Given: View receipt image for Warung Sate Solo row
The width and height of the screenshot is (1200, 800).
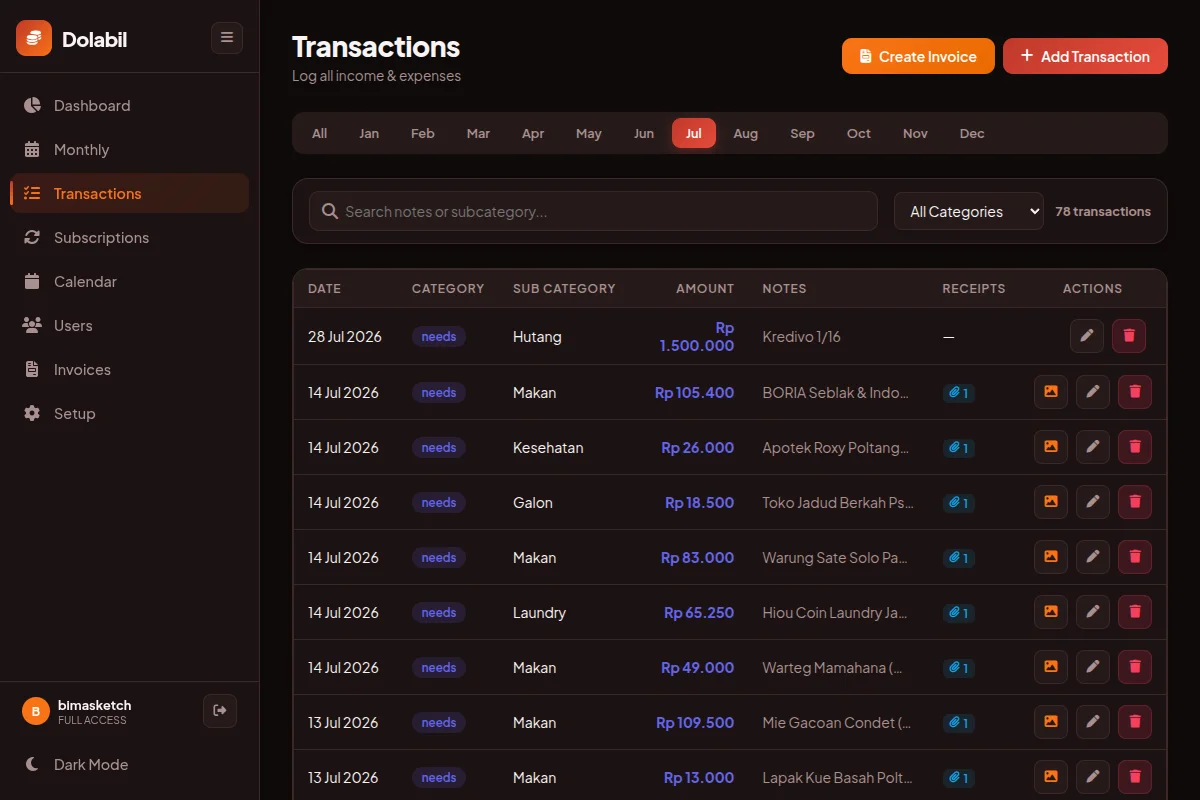Looking at the screenshot, I should (x=1051, y=557).
